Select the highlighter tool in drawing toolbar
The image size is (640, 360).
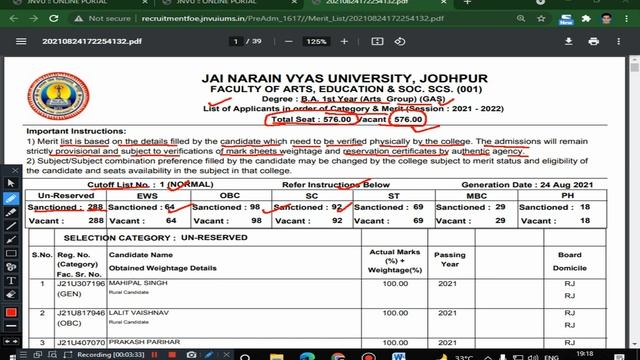pos(11,212)
